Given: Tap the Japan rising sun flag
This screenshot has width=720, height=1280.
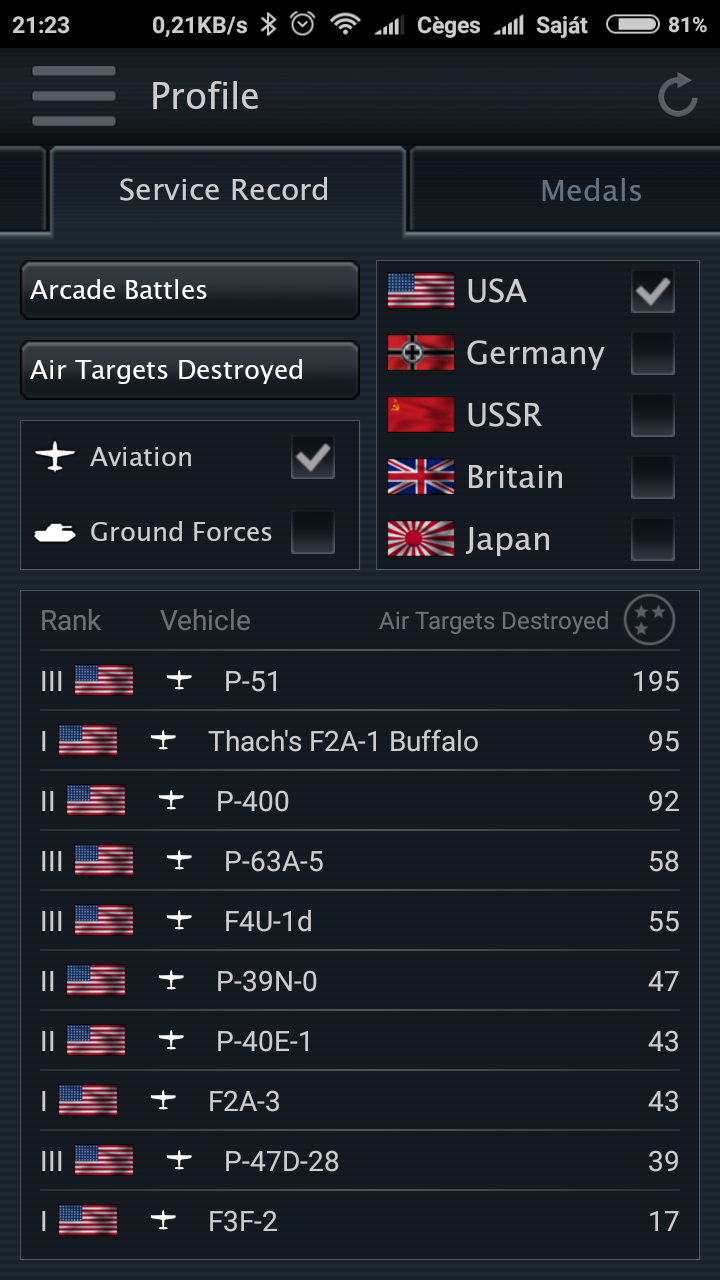Looking at the screenshot, I should [420, 539].
